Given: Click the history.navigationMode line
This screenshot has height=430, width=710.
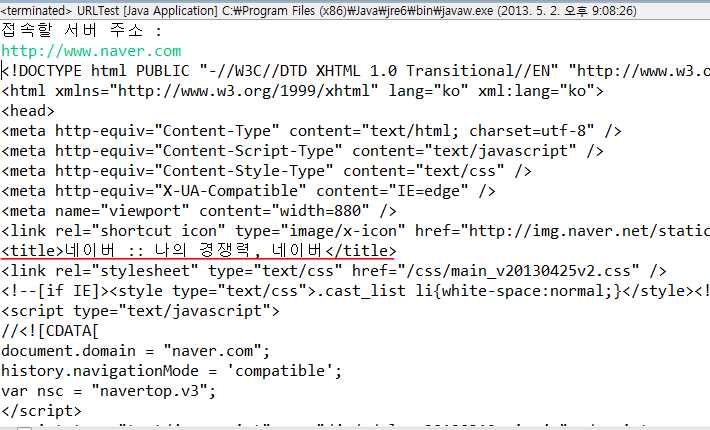Looking at the screenshot, I should pyautogui.click(x=172, y=371).
